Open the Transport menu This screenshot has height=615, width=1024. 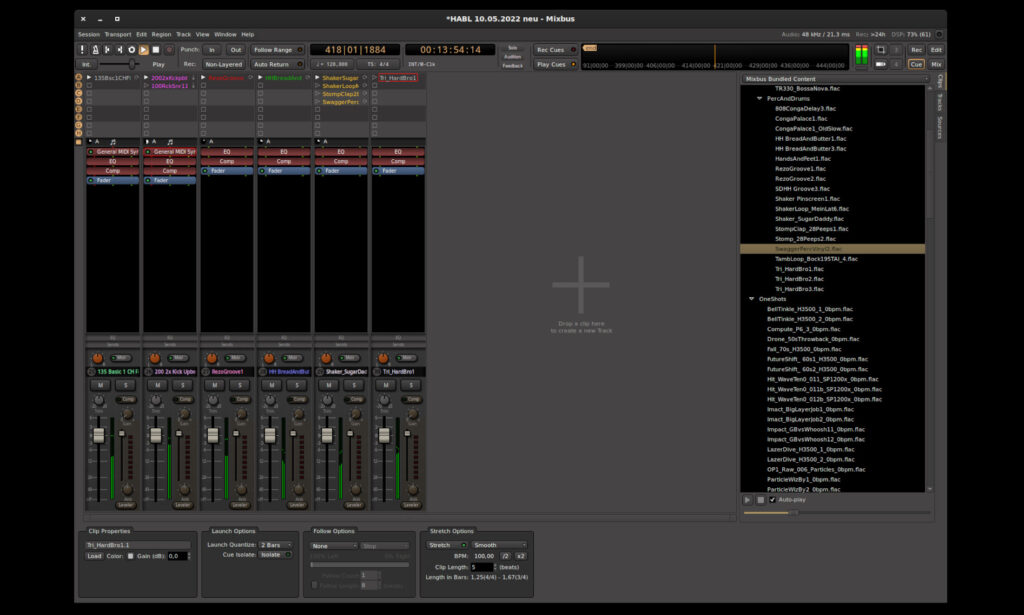tap(118, 35)
